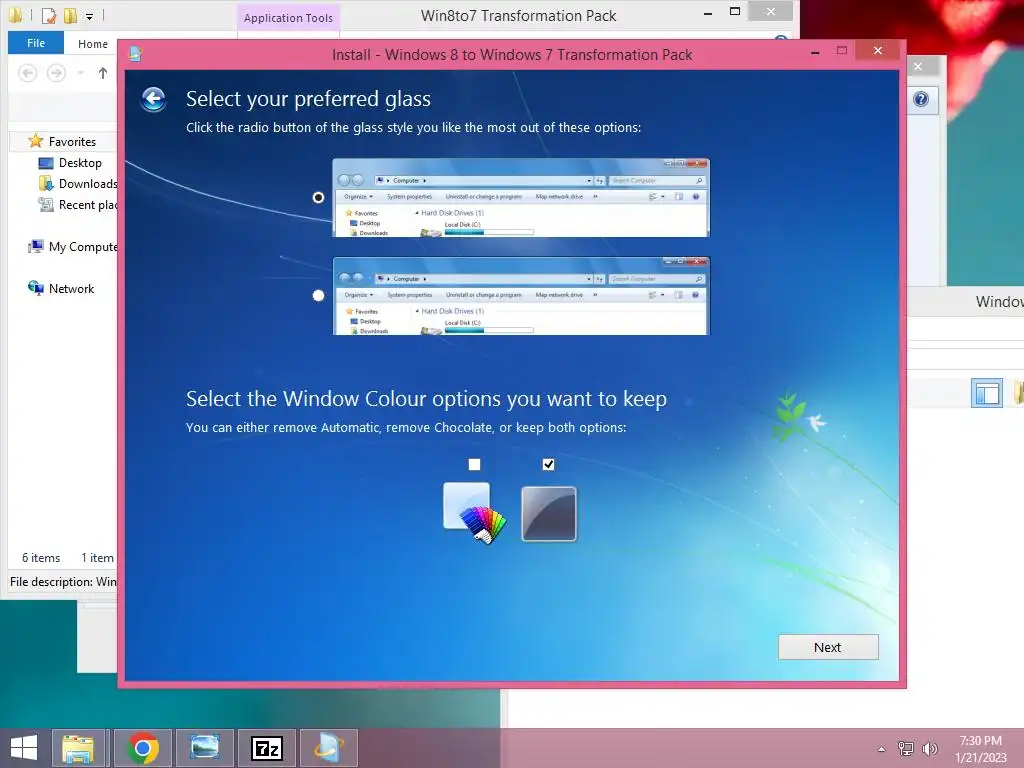Switch to the installer taskbar icon
This screenshot has width=1024, height=768.
point(328,748)
